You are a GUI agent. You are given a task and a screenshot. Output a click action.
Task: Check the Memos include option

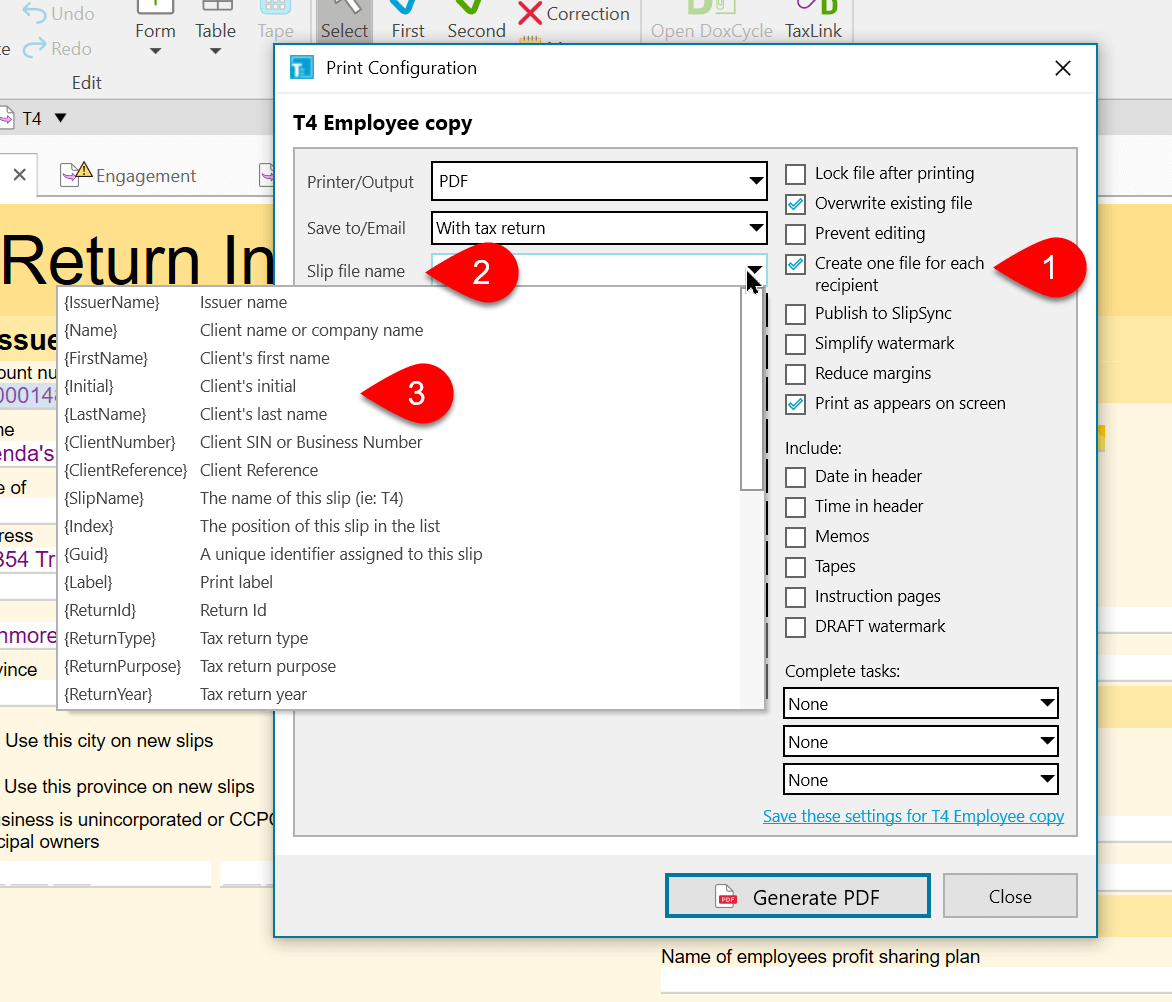click(x=795, y=536)
